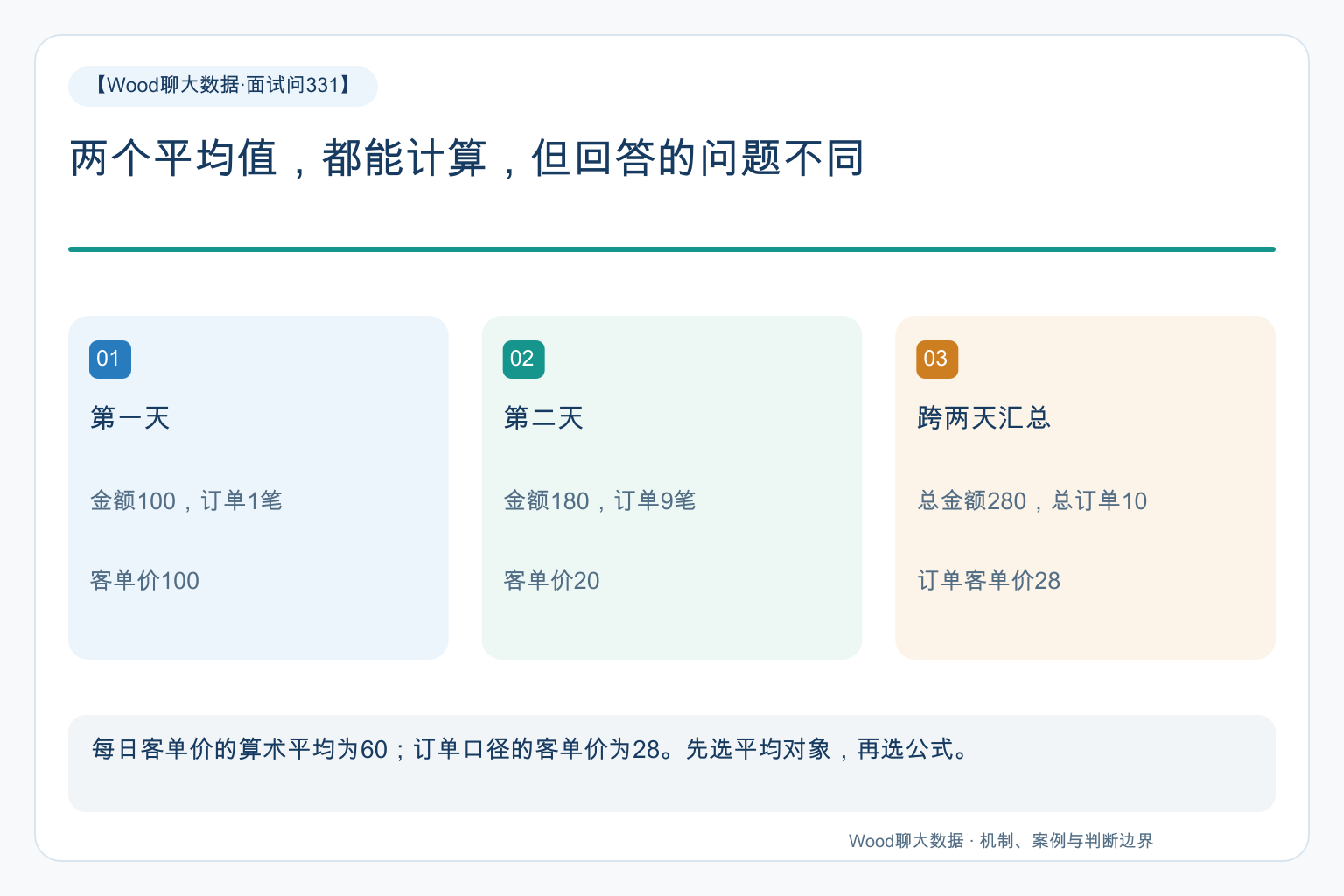
Task: Click the teal 02 number badge
Action: [523, 360]
